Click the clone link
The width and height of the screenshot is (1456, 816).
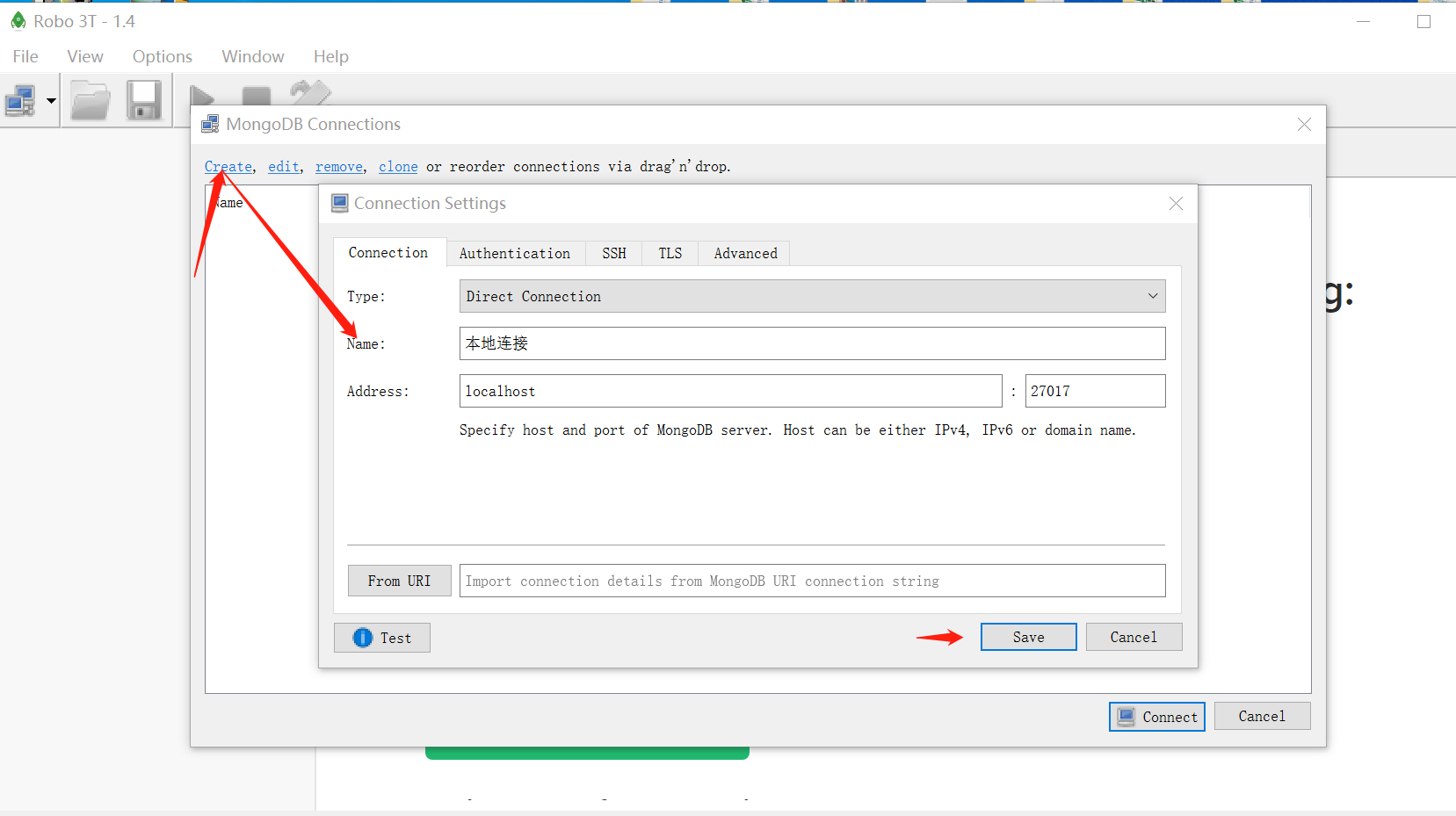pyautogui.click(x=398, y=167)
